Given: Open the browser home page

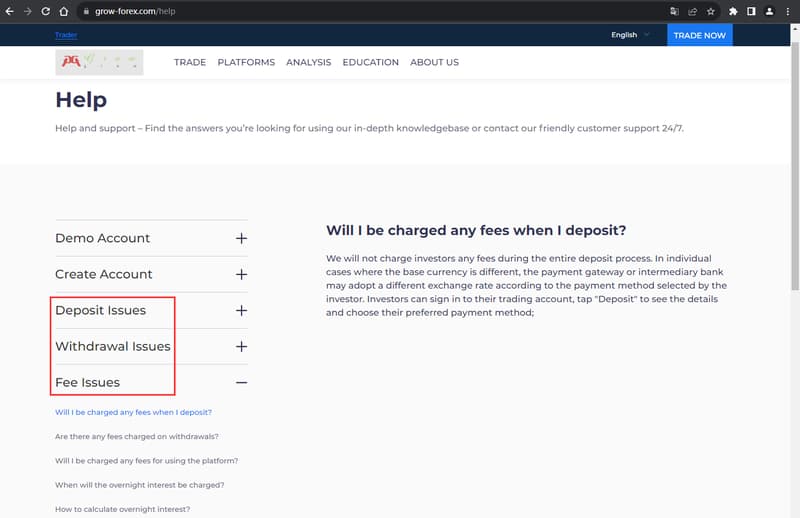Looking at the screenshot, I should click(64, 11).
